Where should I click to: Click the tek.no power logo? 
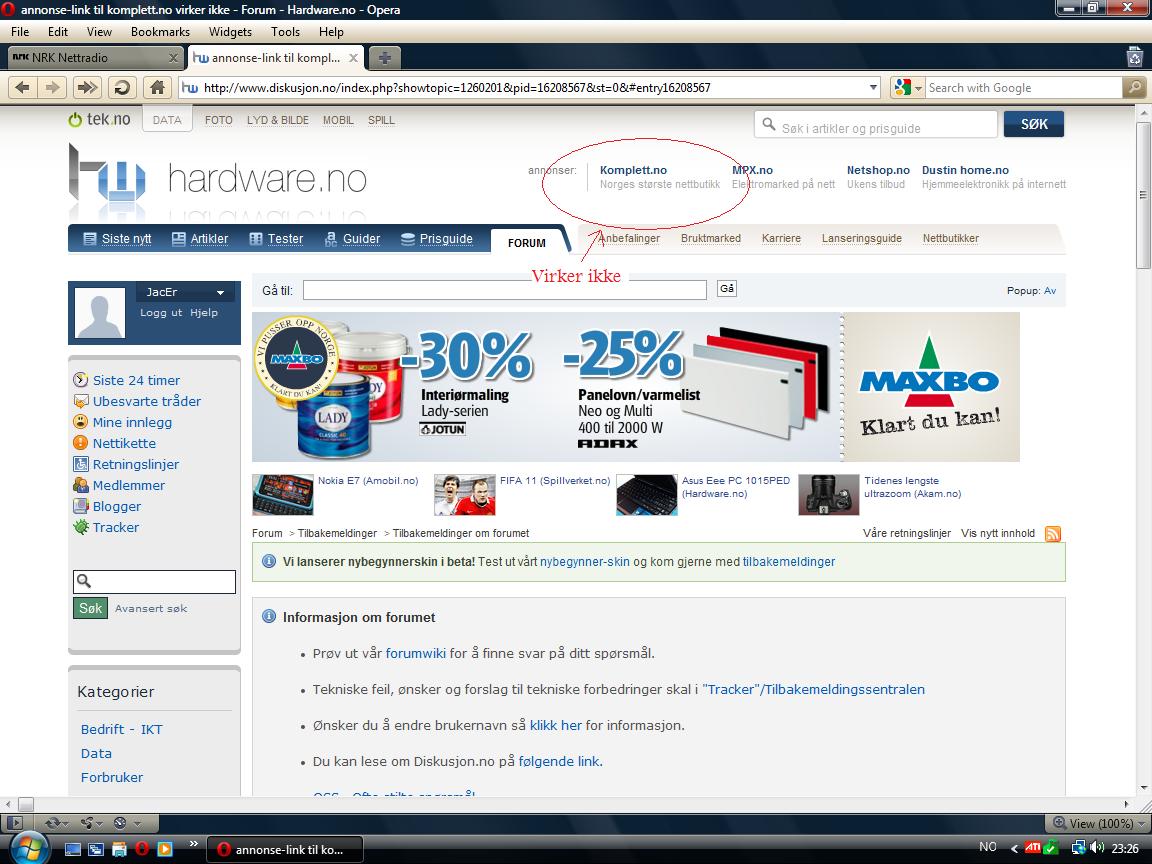98,119
